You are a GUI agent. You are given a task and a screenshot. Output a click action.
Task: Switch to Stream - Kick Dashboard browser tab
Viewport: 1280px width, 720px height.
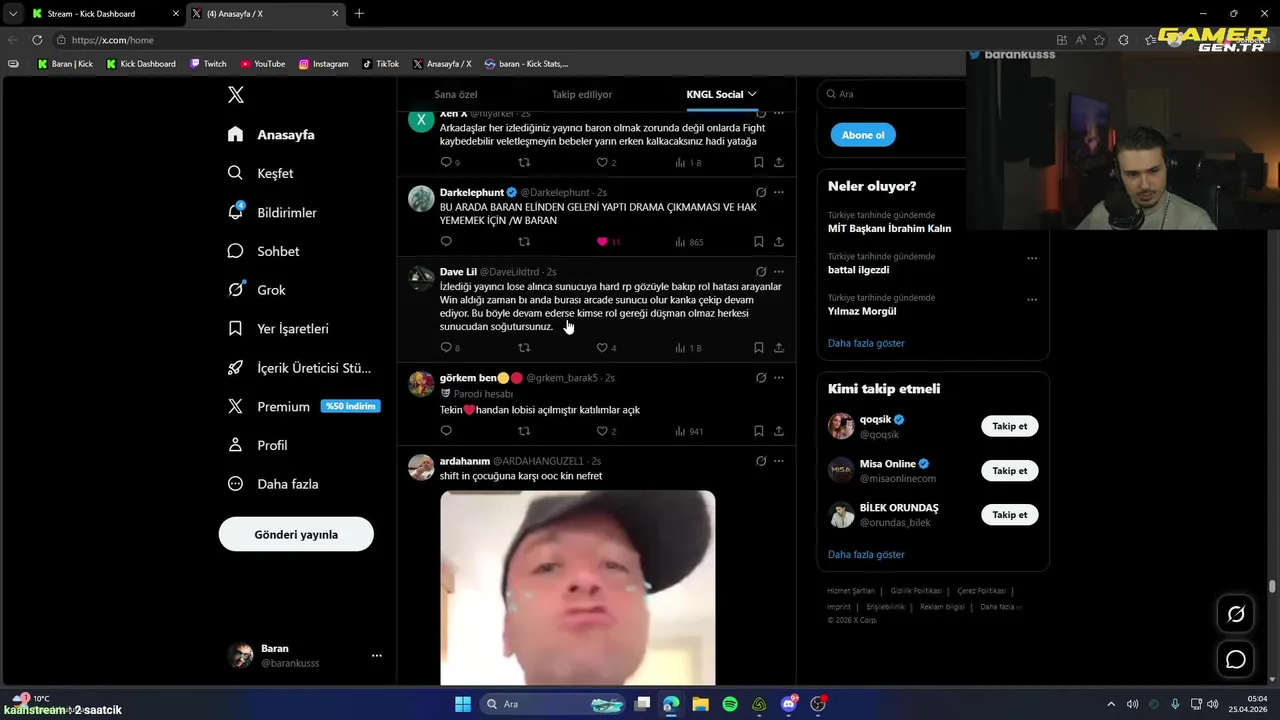point(104,14)
